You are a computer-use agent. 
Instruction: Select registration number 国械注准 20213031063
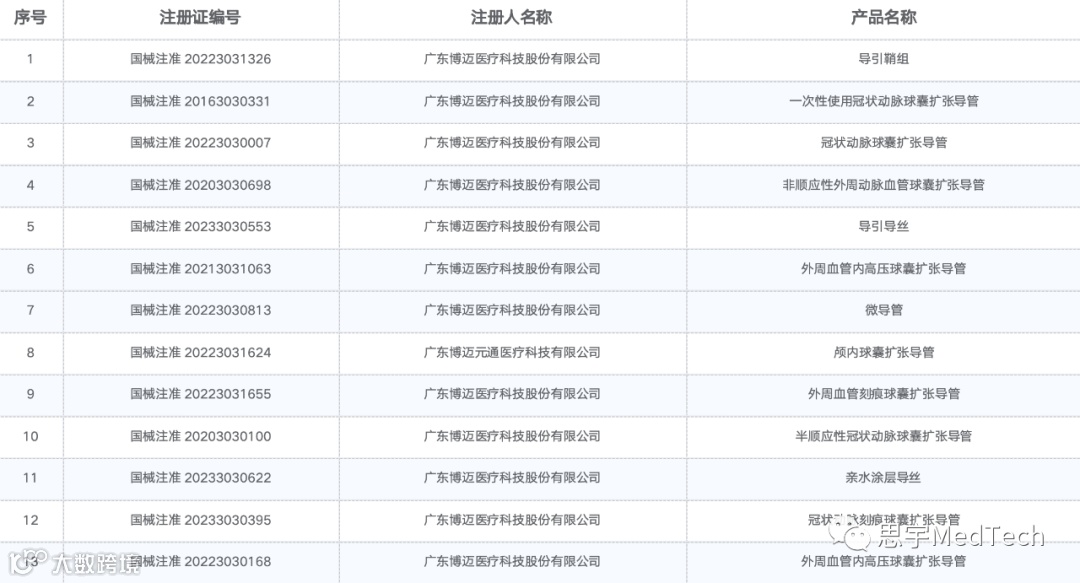200,269
